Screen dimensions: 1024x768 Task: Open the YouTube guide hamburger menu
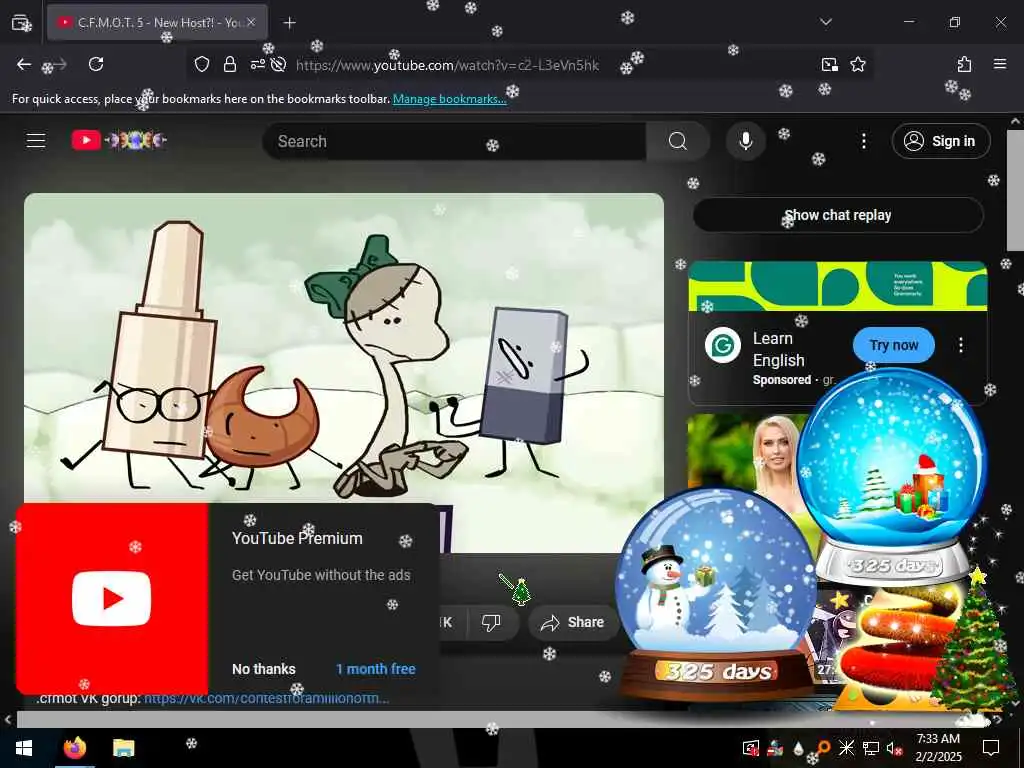[36, 140]
